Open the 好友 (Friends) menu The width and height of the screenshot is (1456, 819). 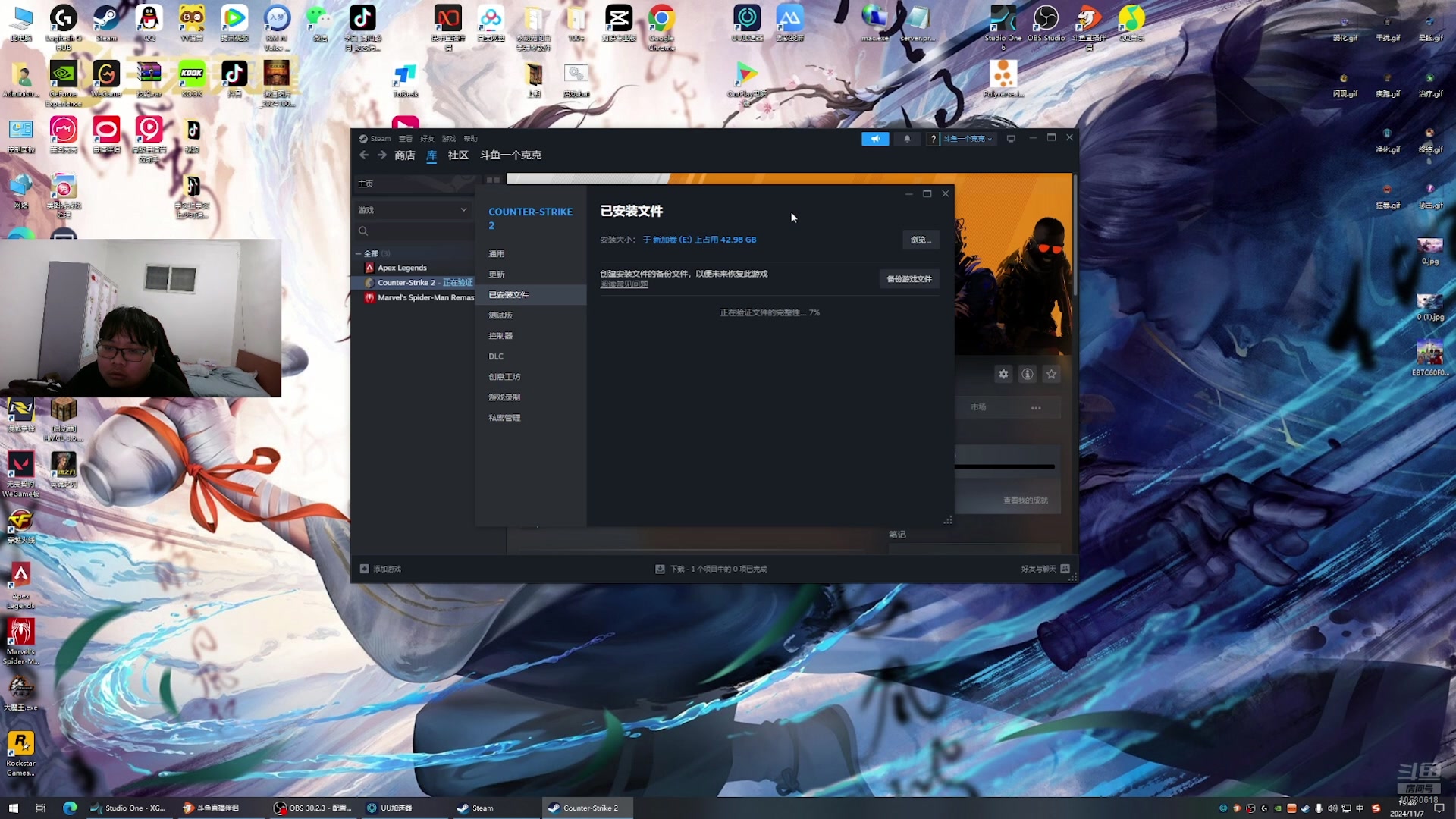pyautogui.click(x=427, y=139)
